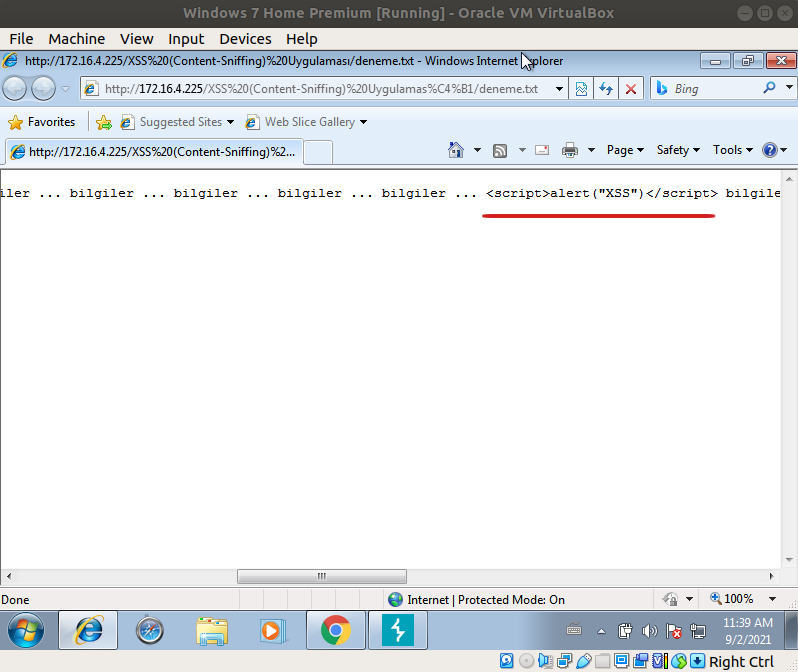Screen dimensions: 798x672
Task: Open VirtualBox Input menu
Action: 186,39
